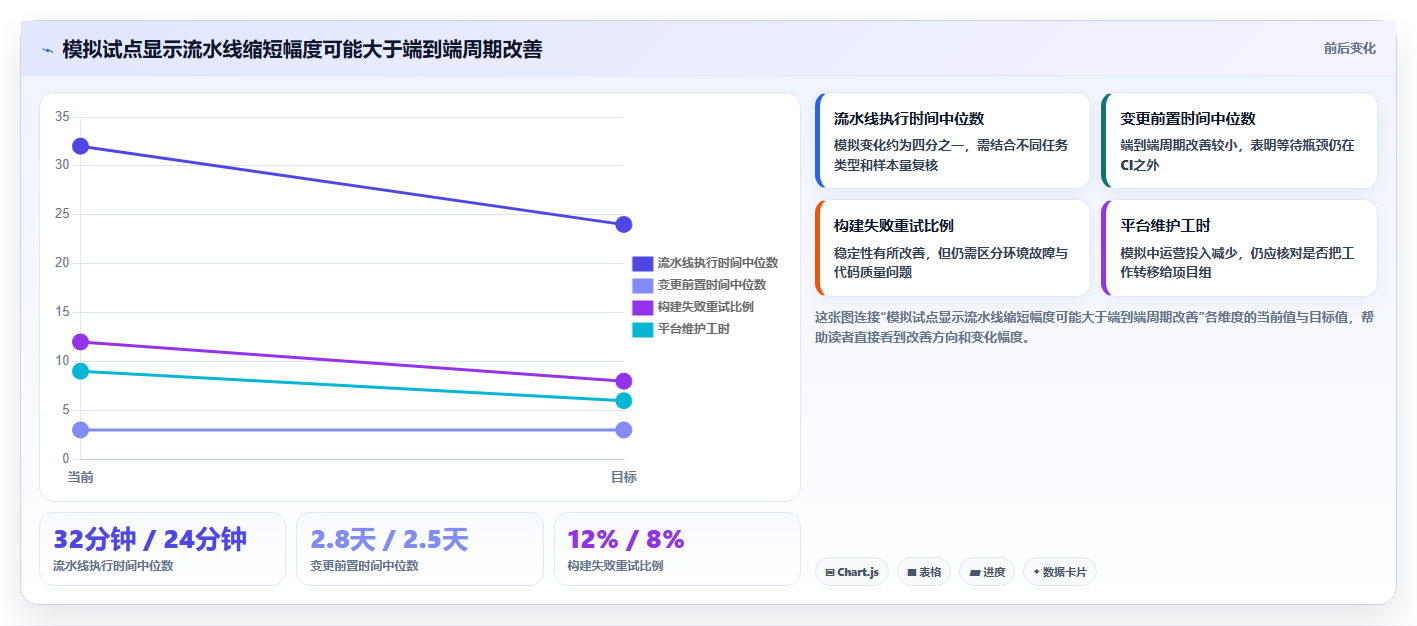The height and width of the screenshot is (626, 1417).
Task: Open the Chart.js tag chip
Action: pyautogui.click(x=852, y=572)
